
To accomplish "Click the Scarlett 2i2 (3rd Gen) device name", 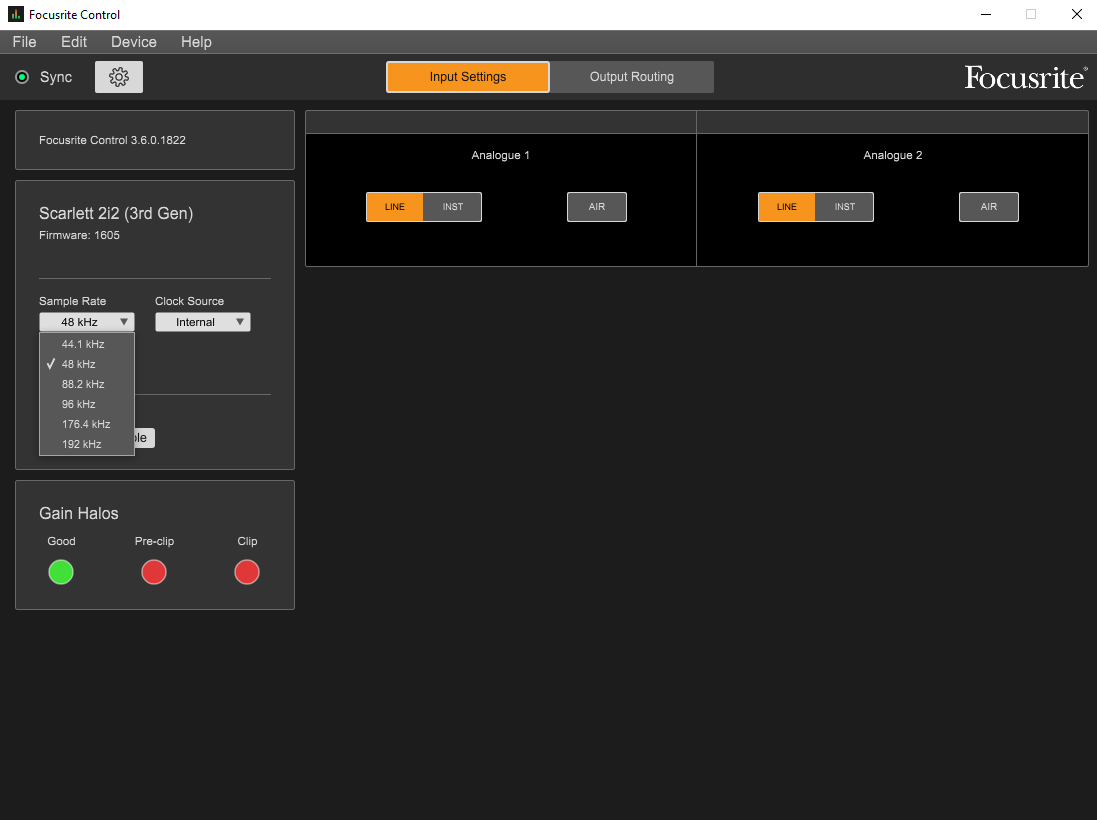I will tap(116, 213).
